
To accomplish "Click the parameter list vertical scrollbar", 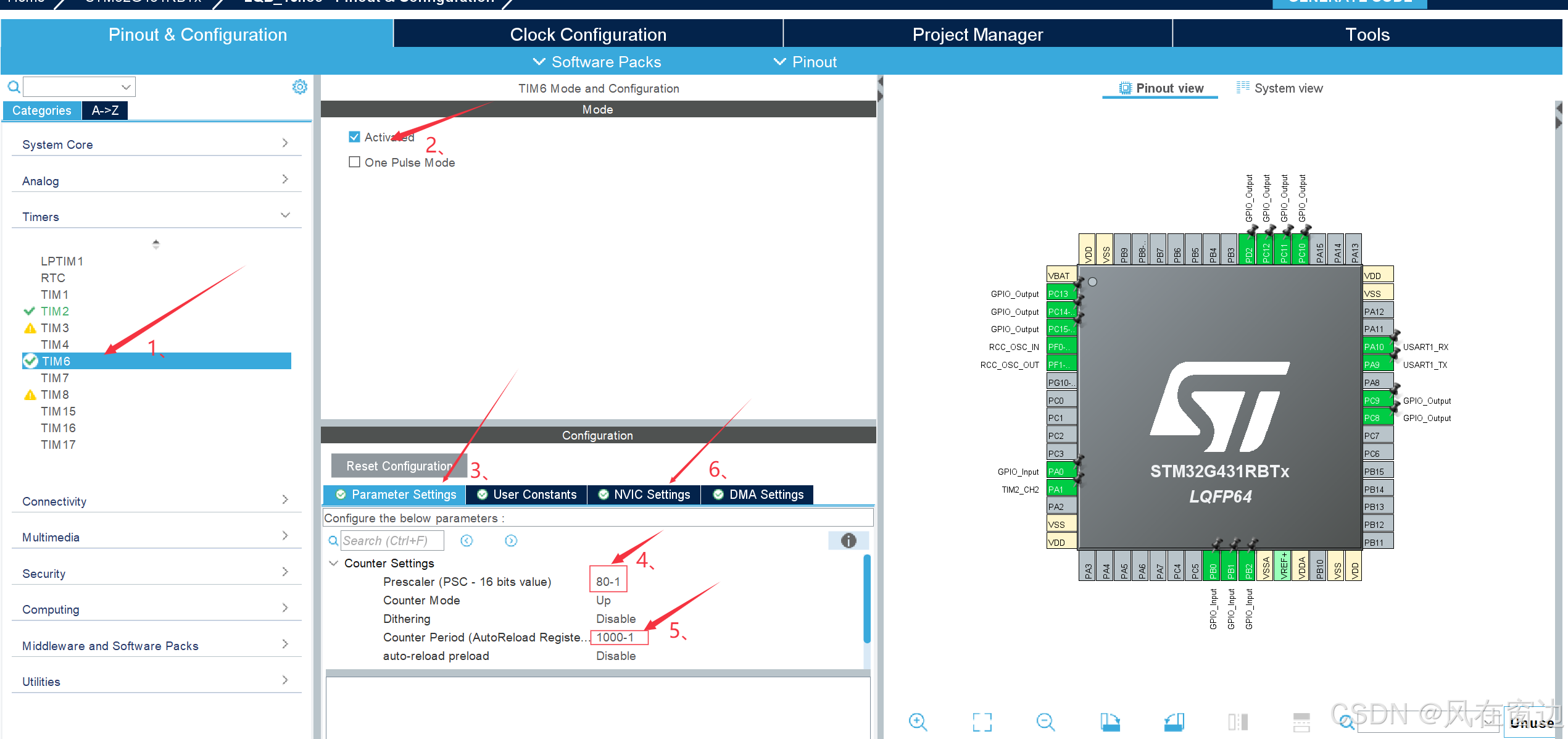I will click(867, 599).
